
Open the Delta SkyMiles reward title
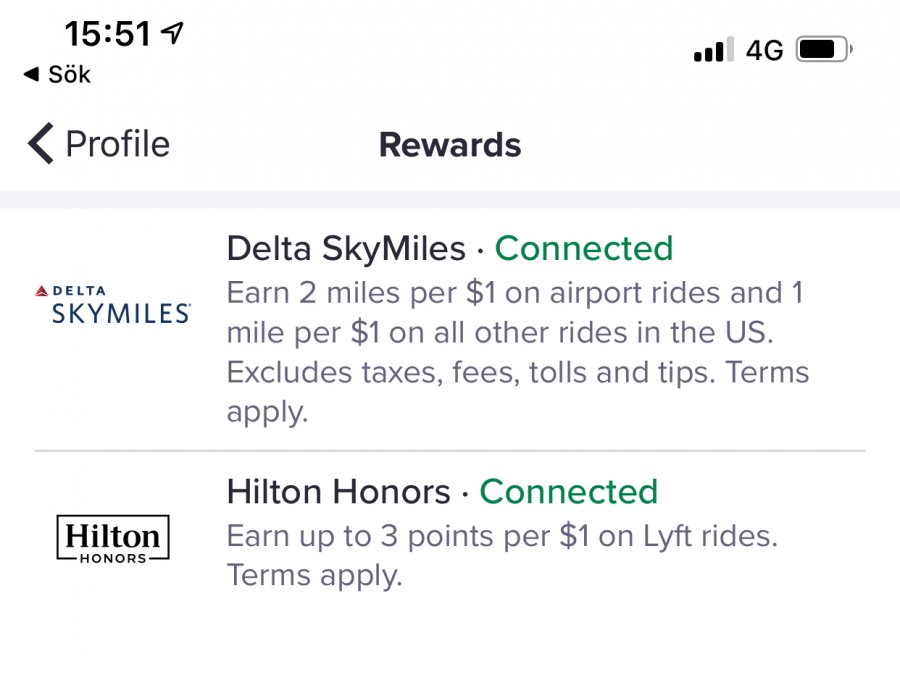[x=346, y=248]
